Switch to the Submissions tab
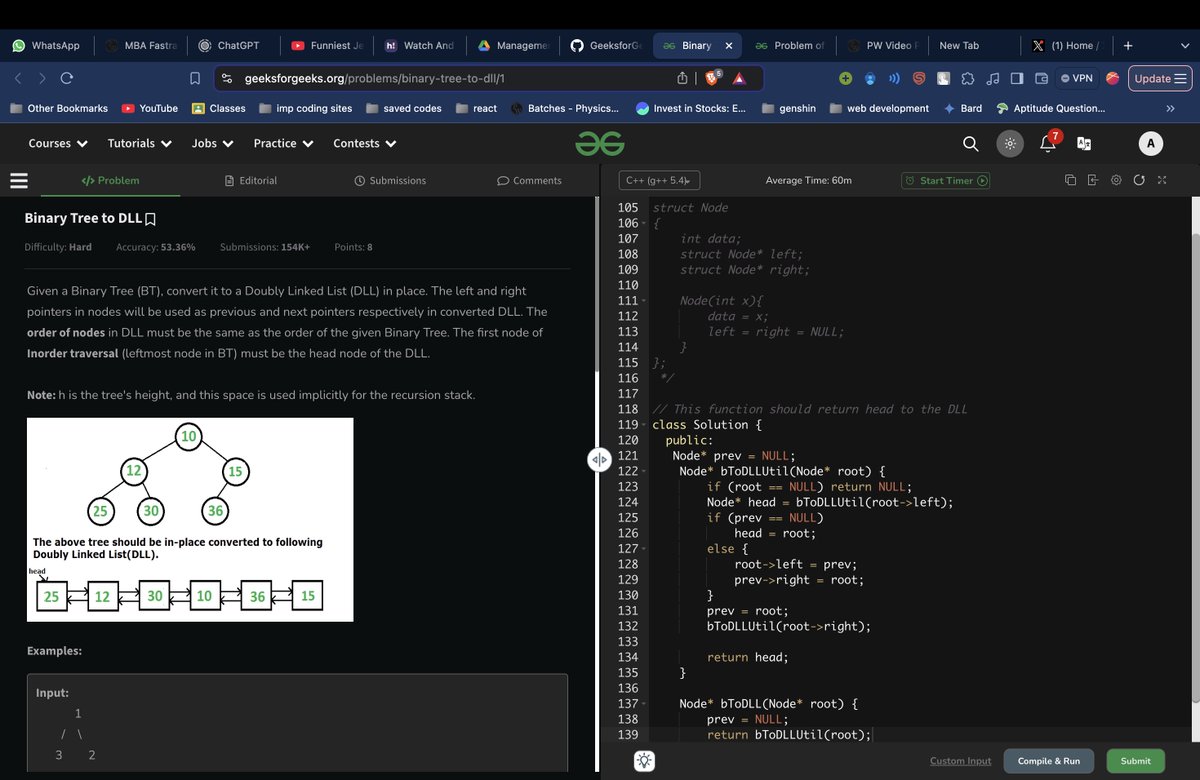Screen dimensions: 1200x780 click(x=390, y=180)
